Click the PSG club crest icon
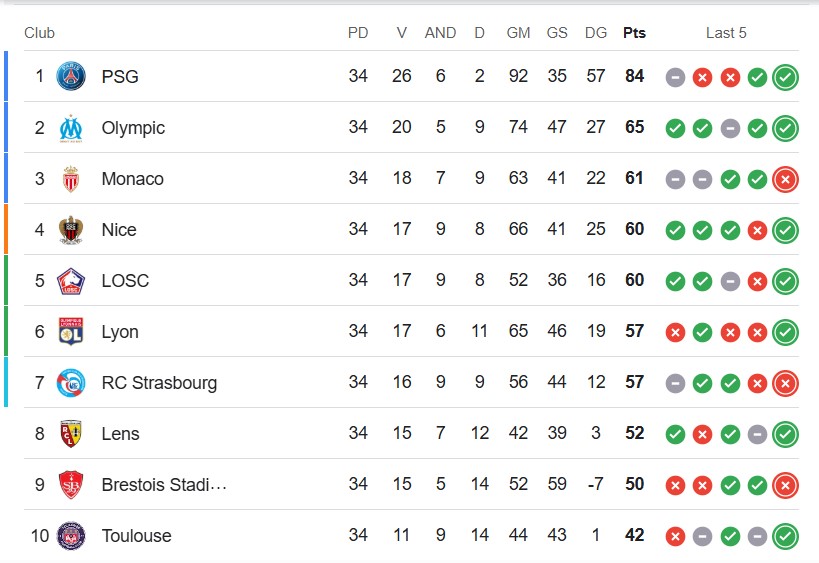 71,76
